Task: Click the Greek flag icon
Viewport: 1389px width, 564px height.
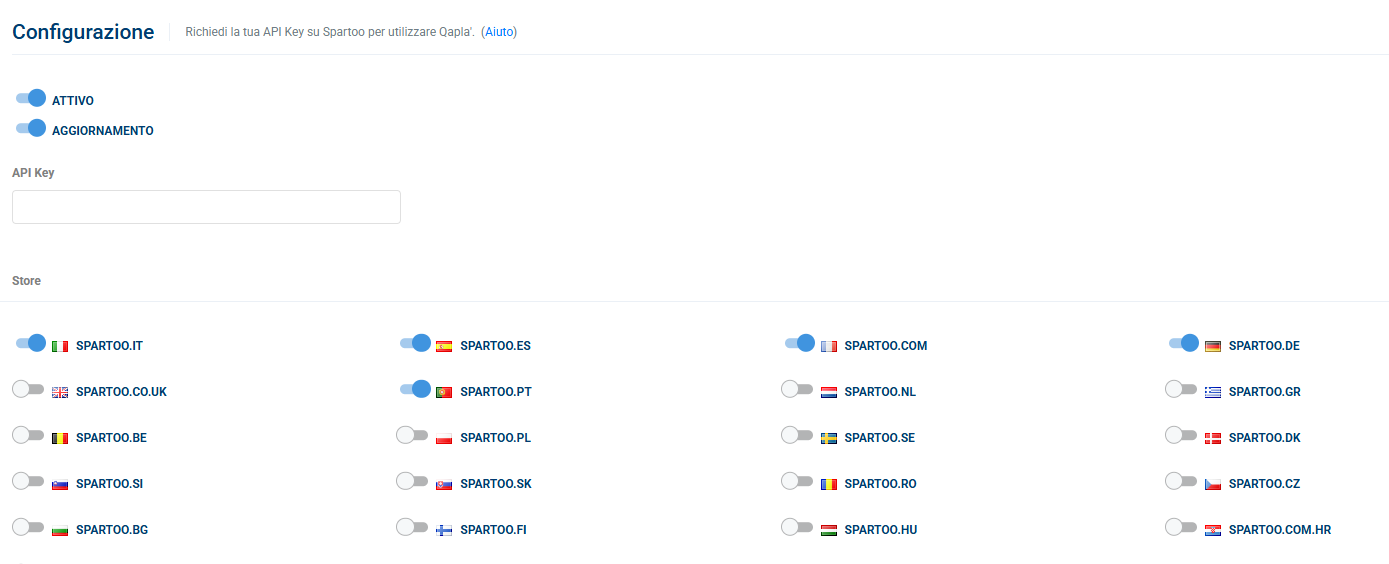Action: [x=1213, y=392]
